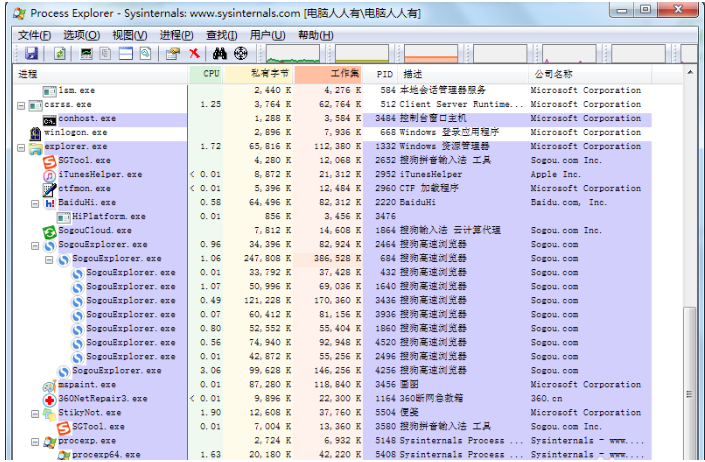Viewport: 705px width, 462px height.
Task: Click the crosshair Find Window's Process icon
Action: pyautogui.click(x=240, y=53)
